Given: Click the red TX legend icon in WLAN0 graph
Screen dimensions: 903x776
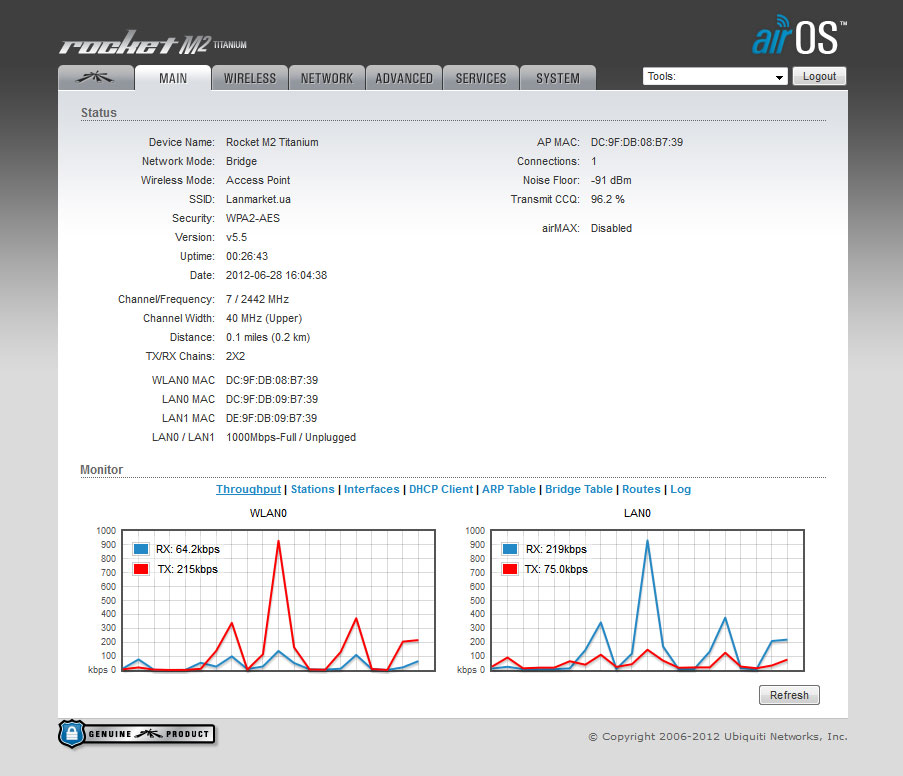Looking at the screenshot, I should 140,568.
